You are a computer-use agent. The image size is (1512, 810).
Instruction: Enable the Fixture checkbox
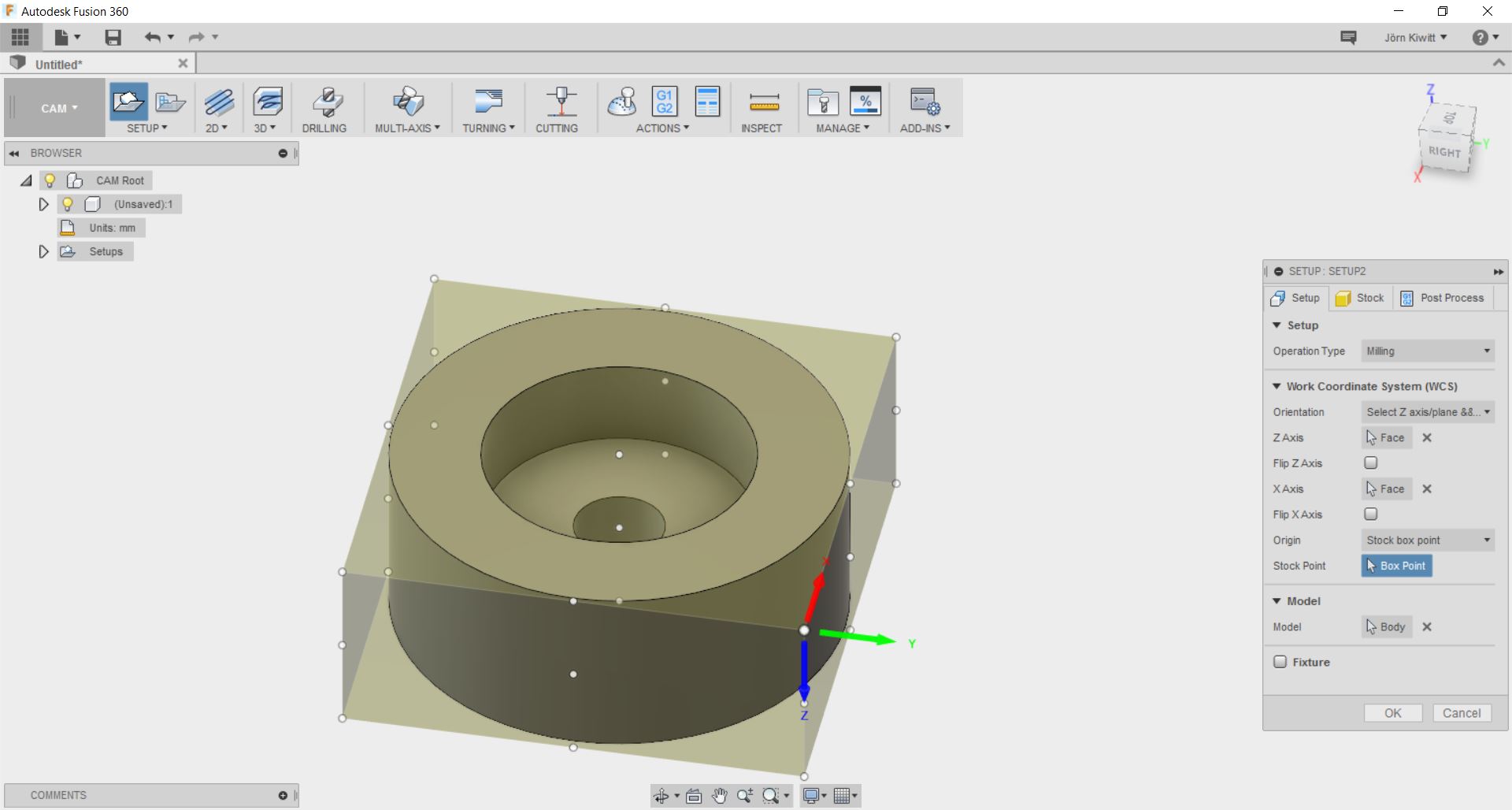tap(1280, 662)
